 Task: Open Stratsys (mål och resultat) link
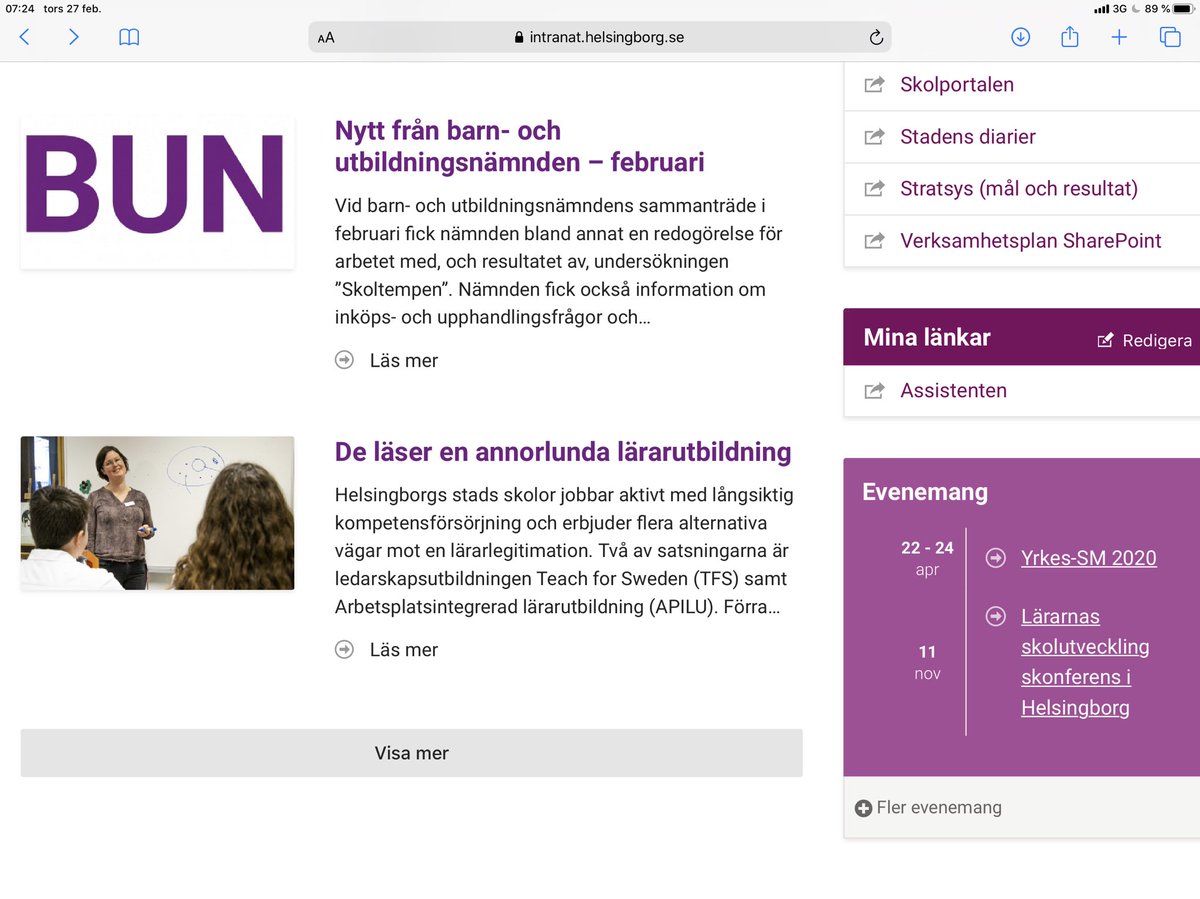(1019, 189)
